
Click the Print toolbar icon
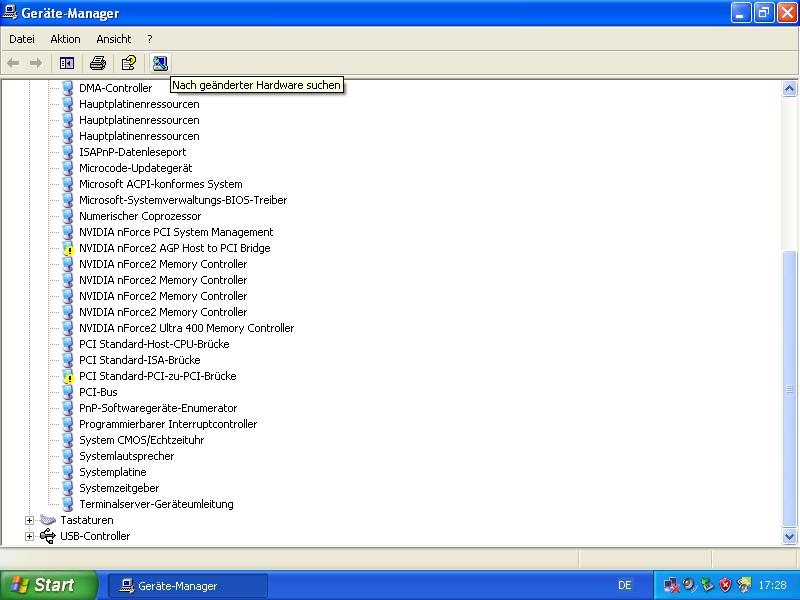pos(98,63)
